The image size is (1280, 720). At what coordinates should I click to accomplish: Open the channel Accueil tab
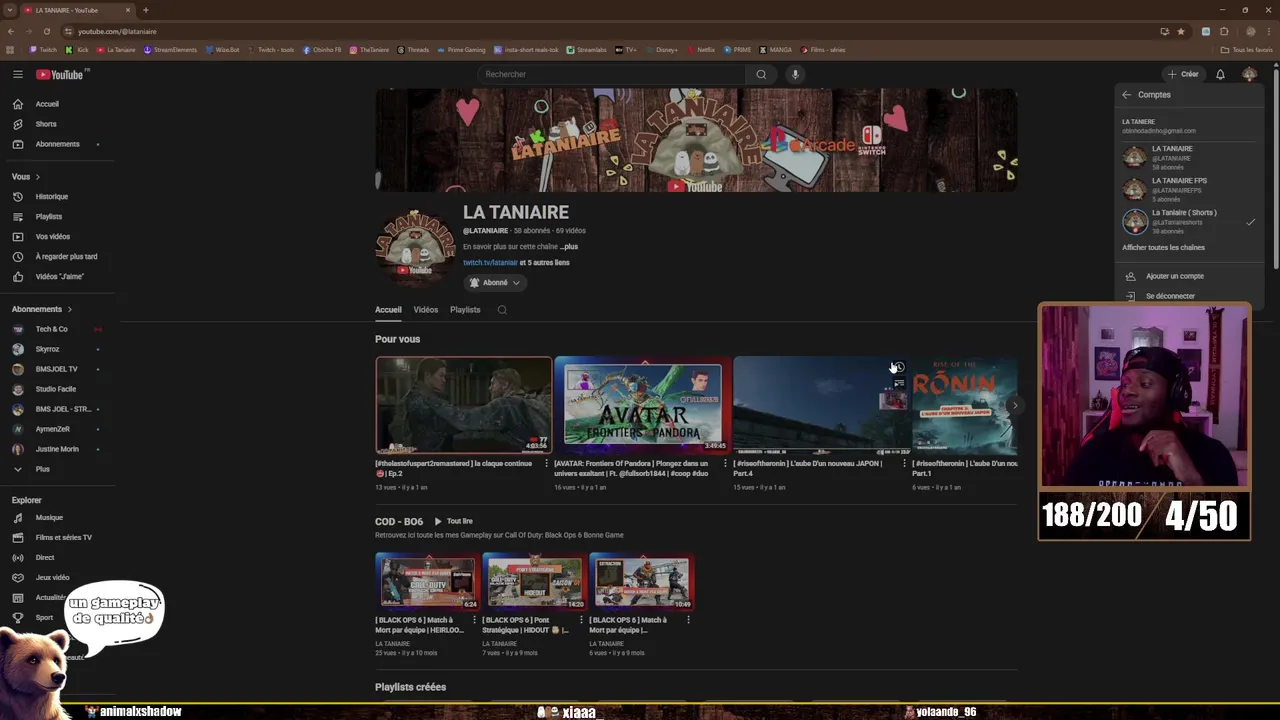click(388, 310)
